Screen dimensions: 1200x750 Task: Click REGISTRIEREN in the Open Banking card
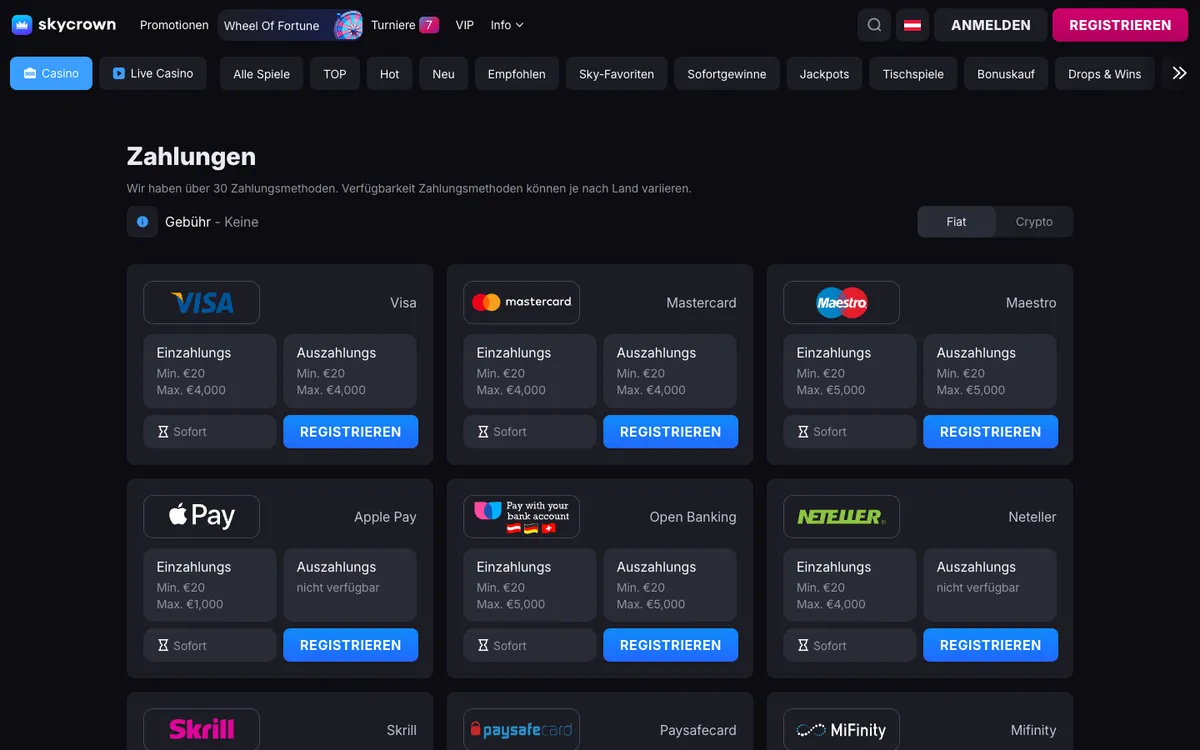click(x=671, y=646)
